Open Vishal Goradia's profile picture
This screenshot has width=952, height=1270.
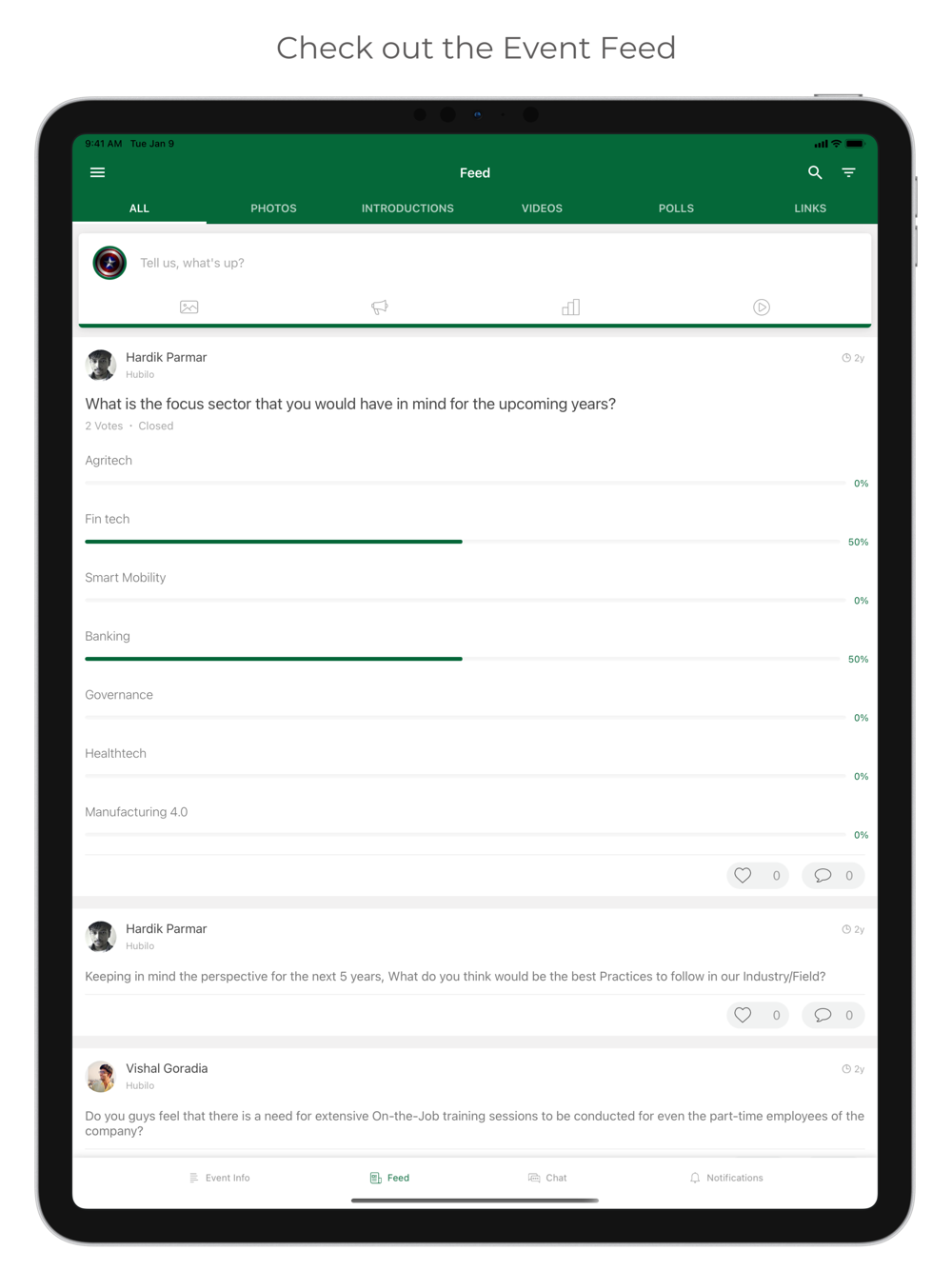pos(101,1076)
